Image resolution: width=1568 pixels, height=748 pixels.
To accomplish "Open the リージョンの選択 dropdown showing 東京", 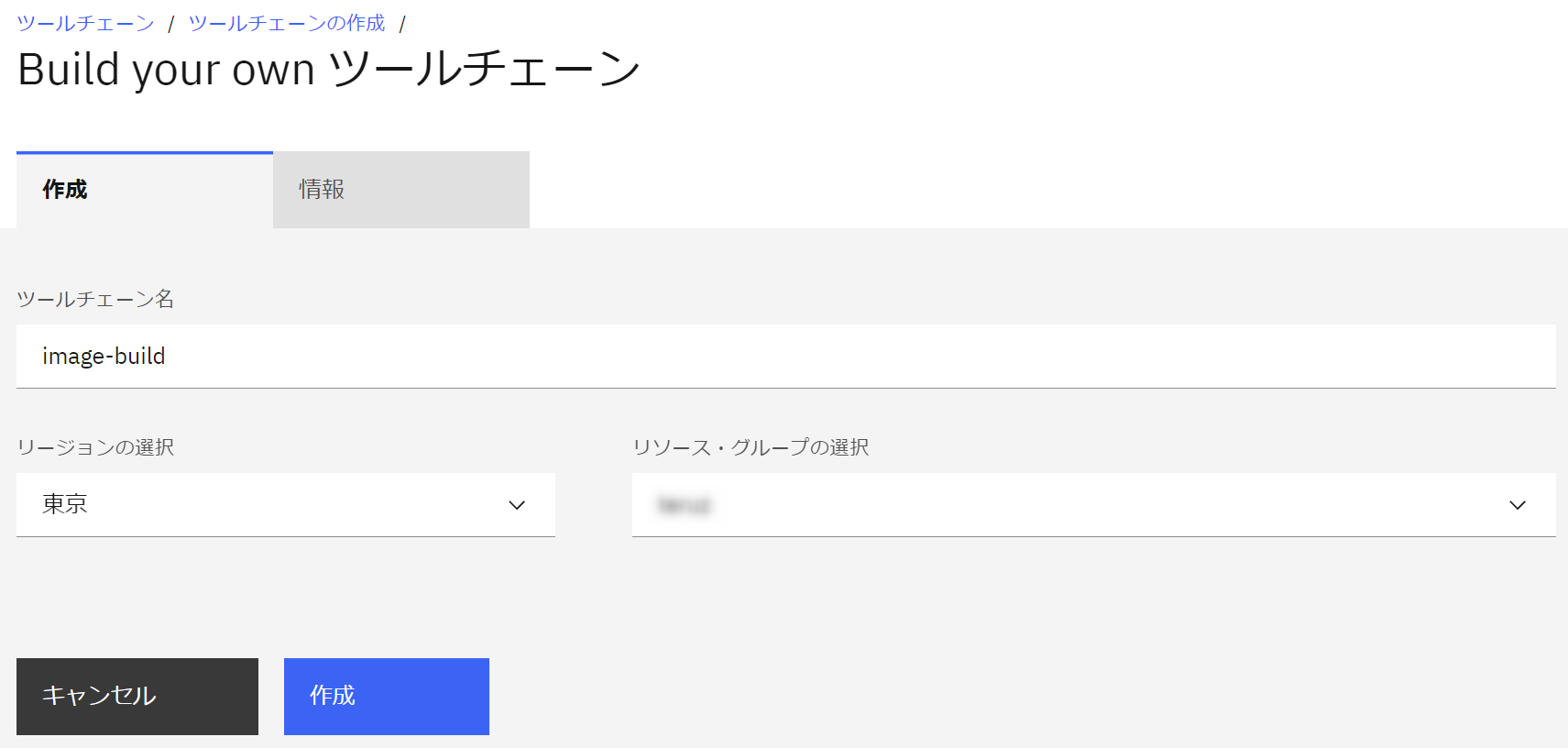I will point(285,504).
